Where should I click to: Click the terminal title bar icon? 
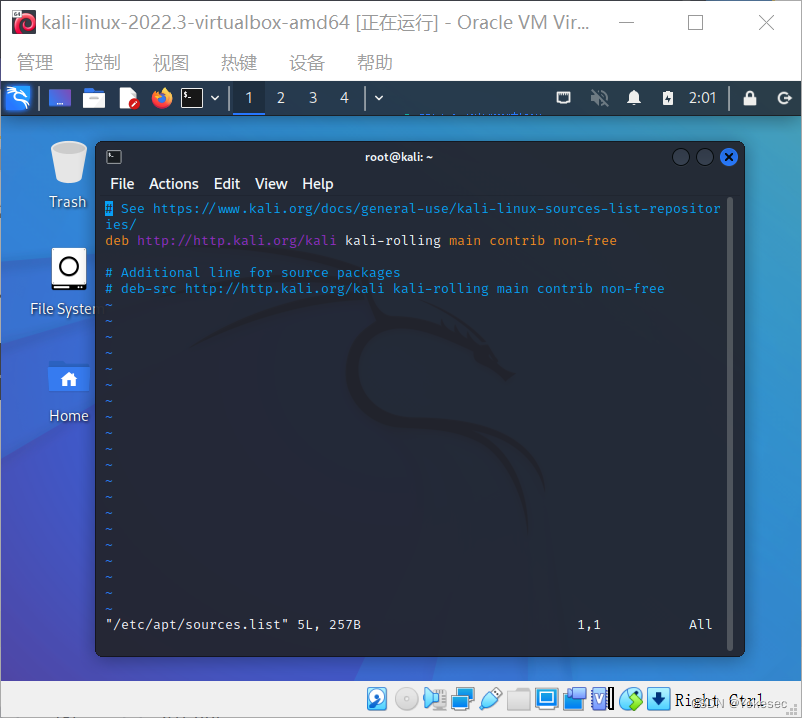point(114,157)
